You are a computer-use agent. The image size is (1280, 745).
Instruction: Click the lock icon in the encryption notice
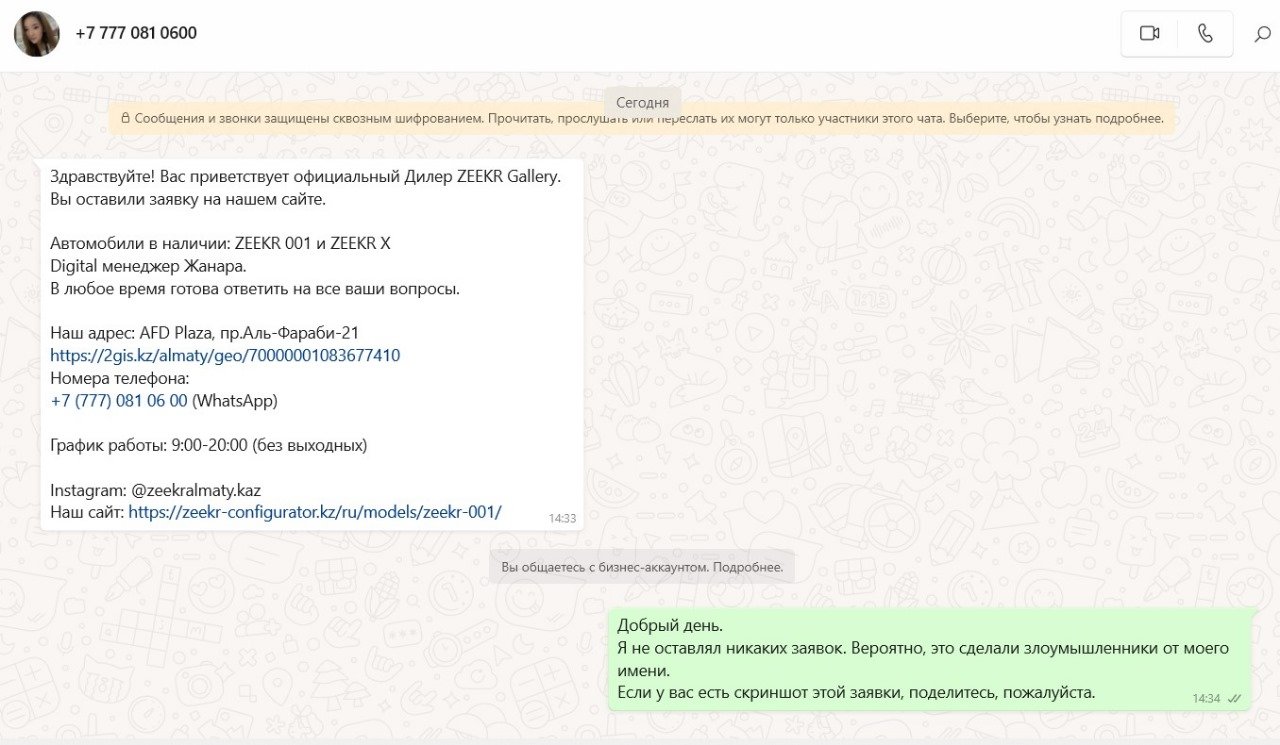[x=125, y=118]
